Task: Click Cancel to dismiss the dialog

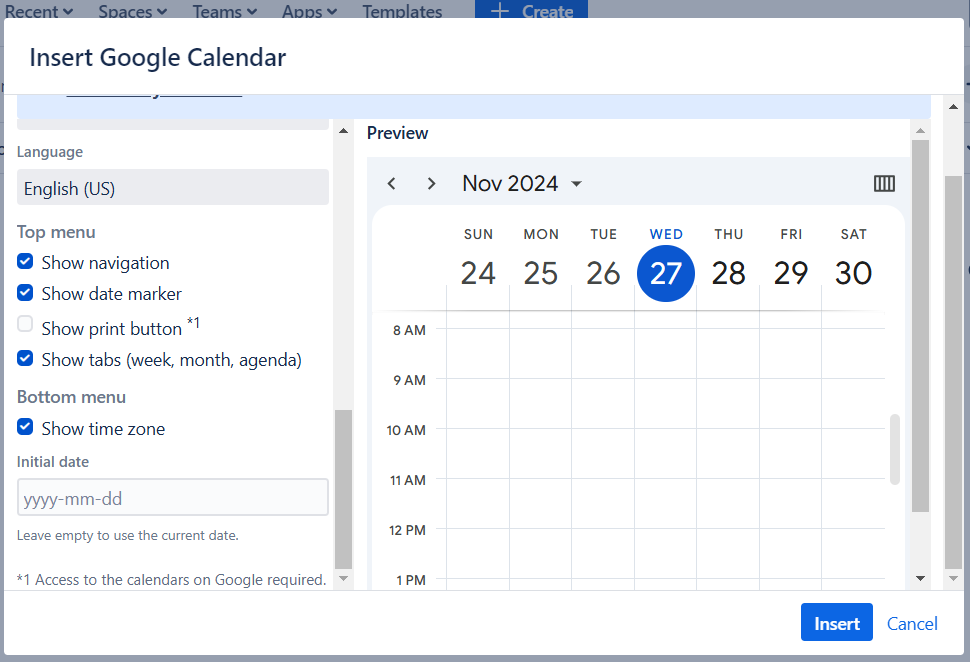Action: coord(911,622)
